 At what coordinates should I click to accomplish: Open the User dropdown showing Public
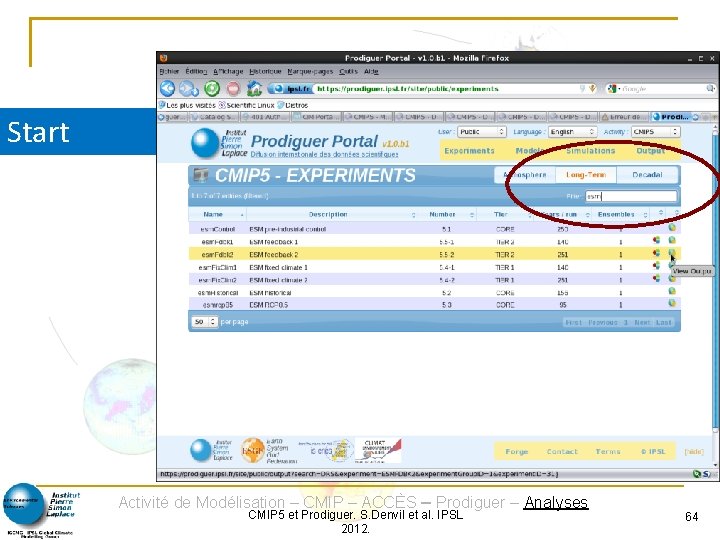tap(482, 132)
